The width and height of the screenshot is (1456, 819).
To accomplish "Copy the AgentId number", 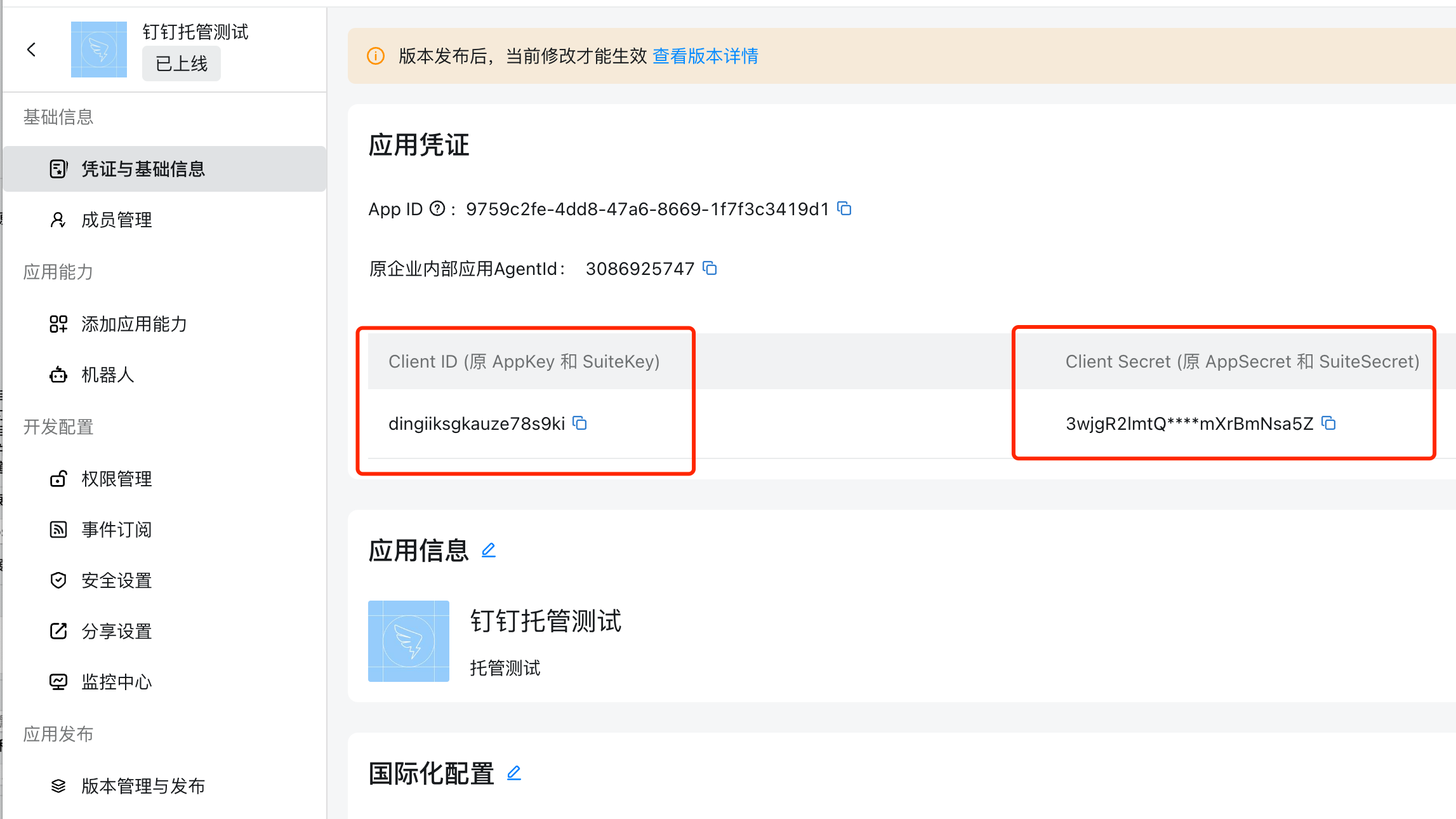I will 710,269.
